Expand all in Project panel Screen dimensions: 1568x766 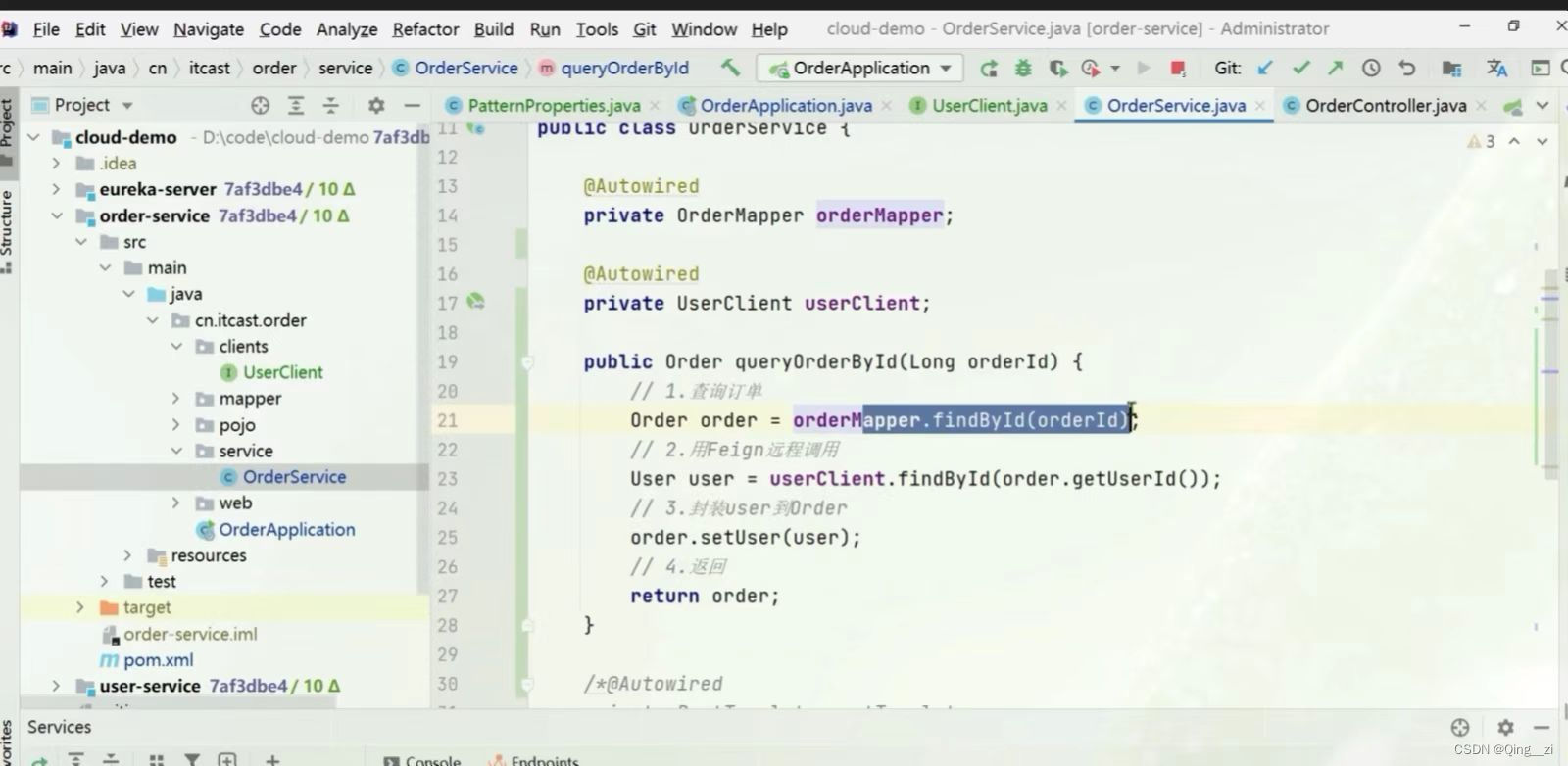[296, 105]
